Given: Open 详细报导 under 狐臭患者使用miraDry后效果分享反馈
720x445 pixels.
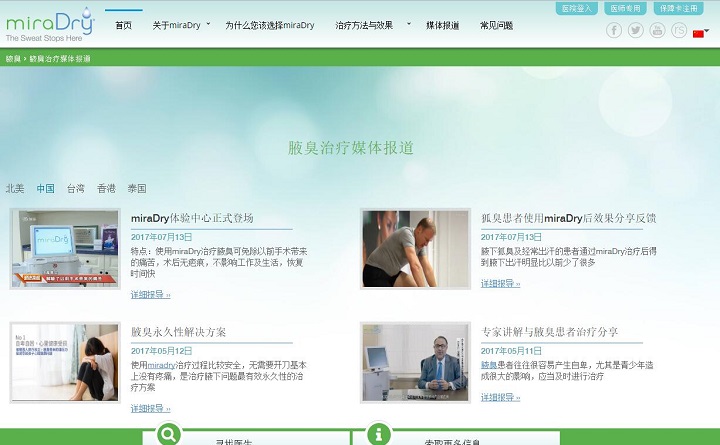Looking at the screenshot, I should coord(500,284).
